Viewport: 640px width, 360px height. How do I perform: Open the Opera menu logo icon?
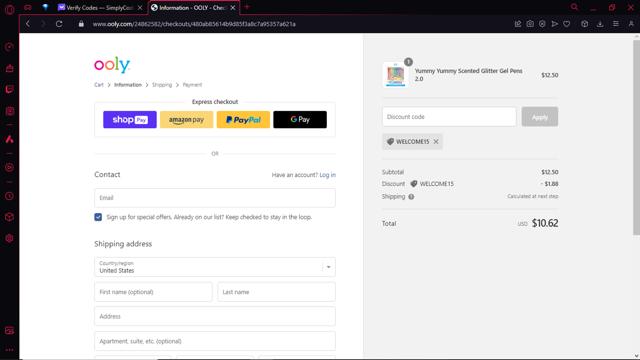coord(9,9)
